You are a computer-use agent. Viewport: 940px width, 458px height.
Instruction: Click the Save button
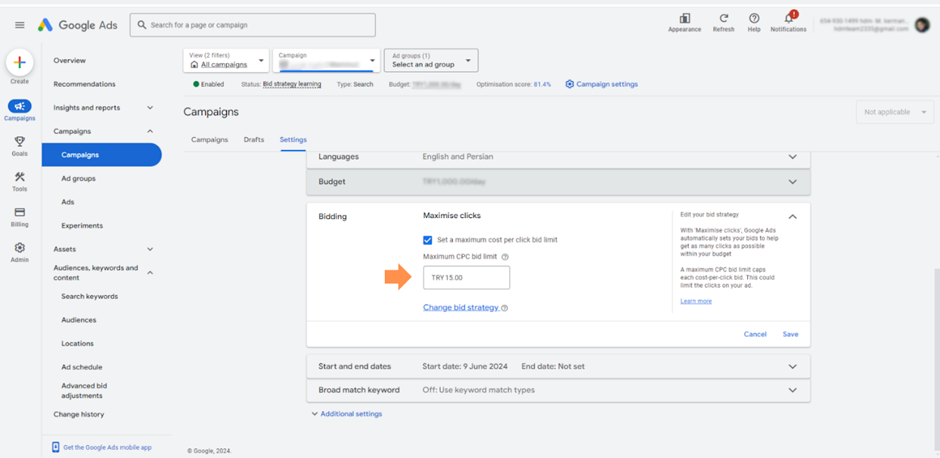click(x=790, y=334)
